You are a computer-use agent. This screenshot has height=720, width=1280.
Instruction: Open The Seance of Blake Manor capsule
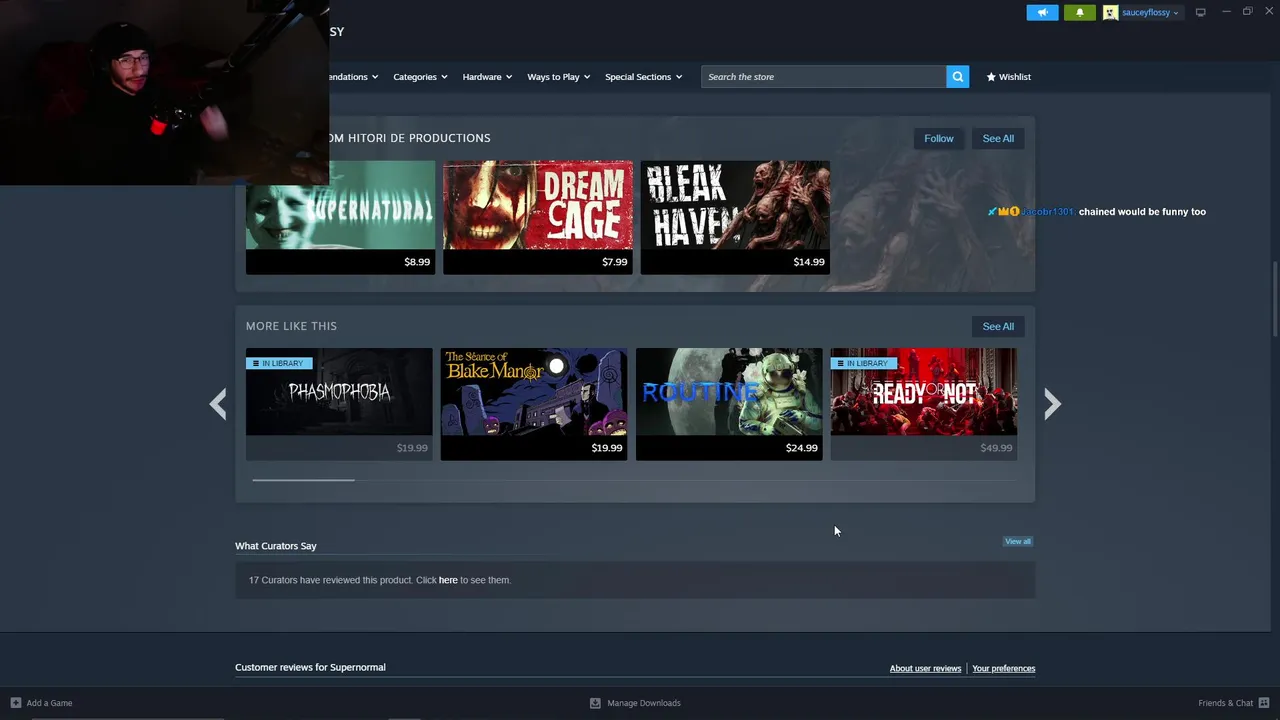coord(534,404)
